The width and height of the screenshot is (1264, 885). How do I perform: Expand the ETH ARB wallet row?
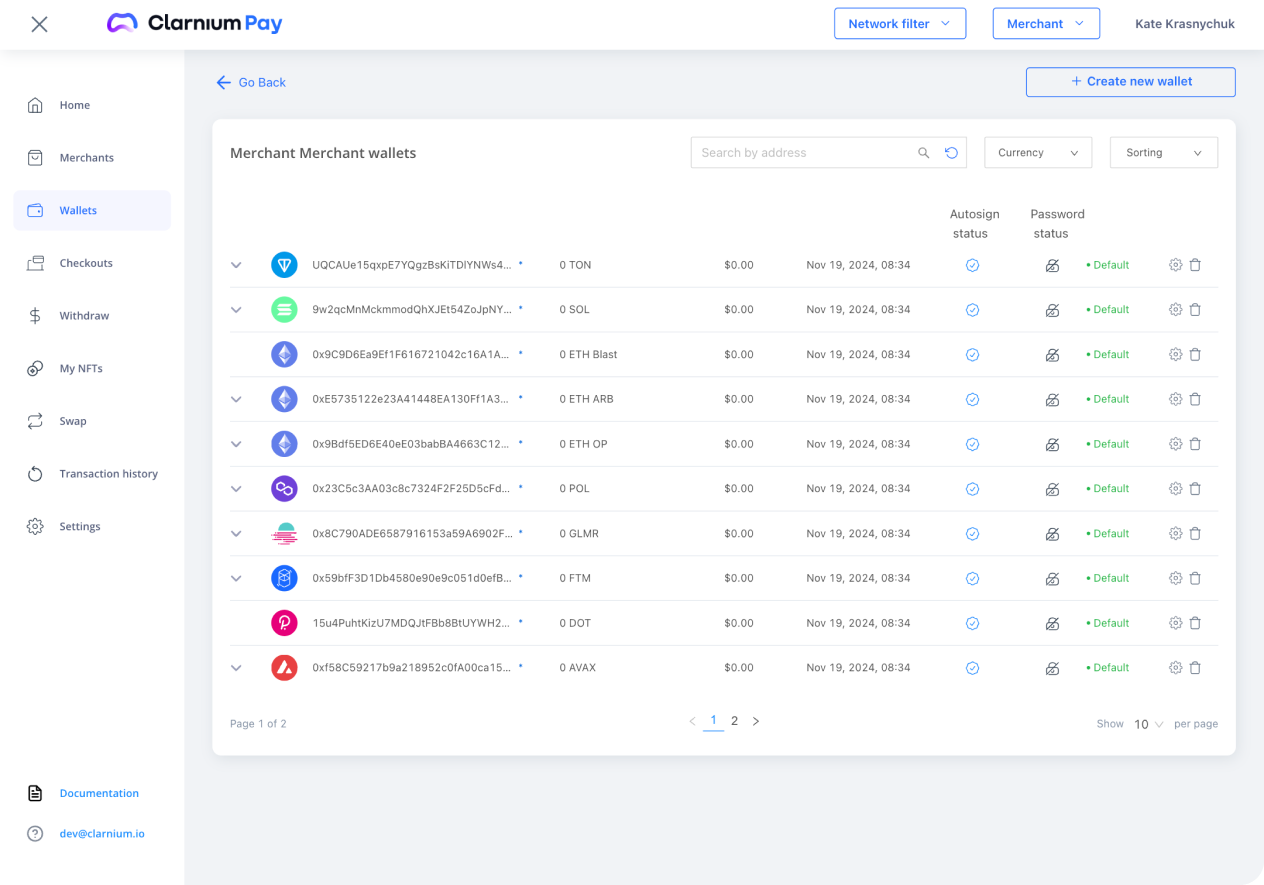236,399
